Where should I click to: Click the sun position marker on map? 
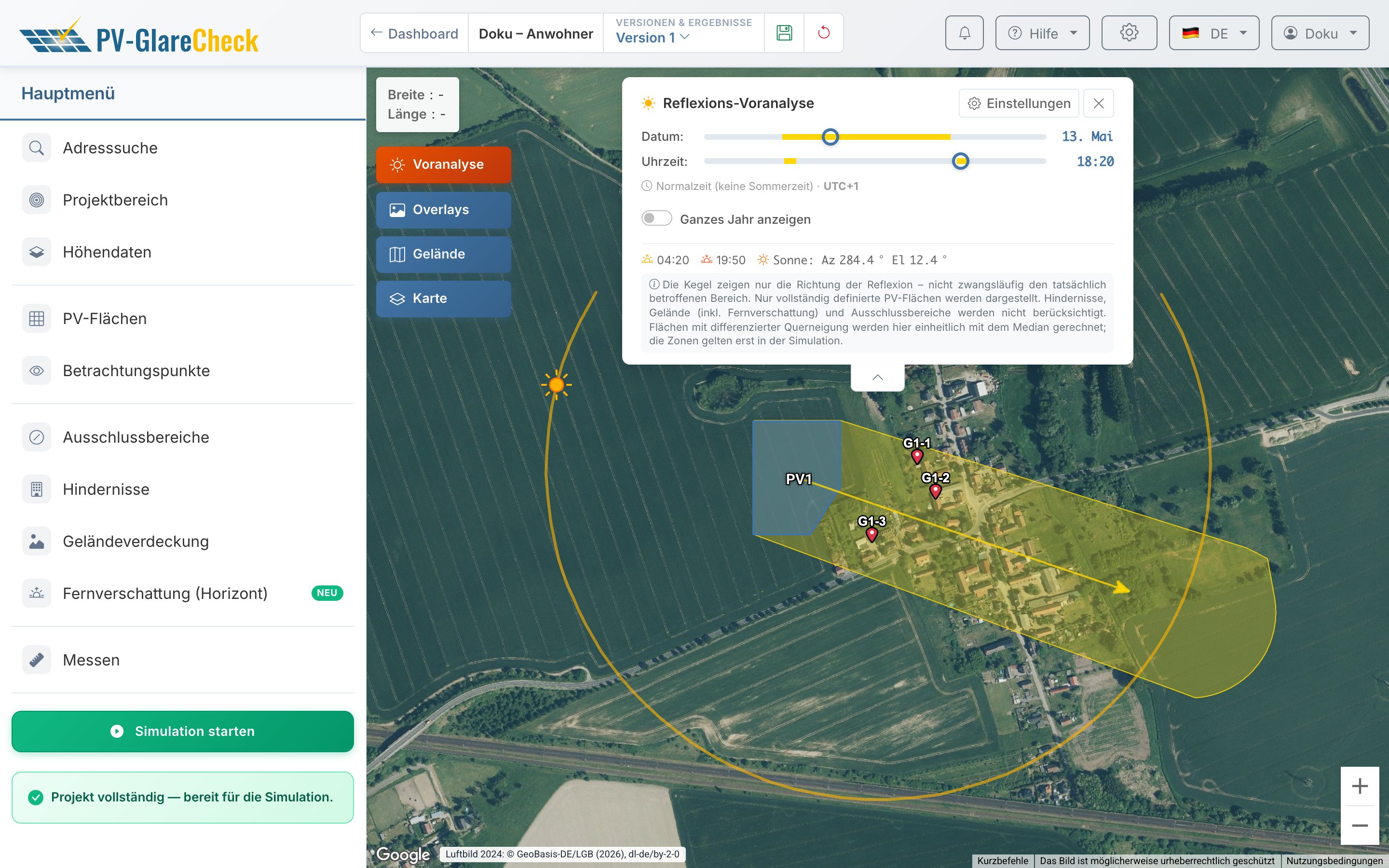(556, 385)
